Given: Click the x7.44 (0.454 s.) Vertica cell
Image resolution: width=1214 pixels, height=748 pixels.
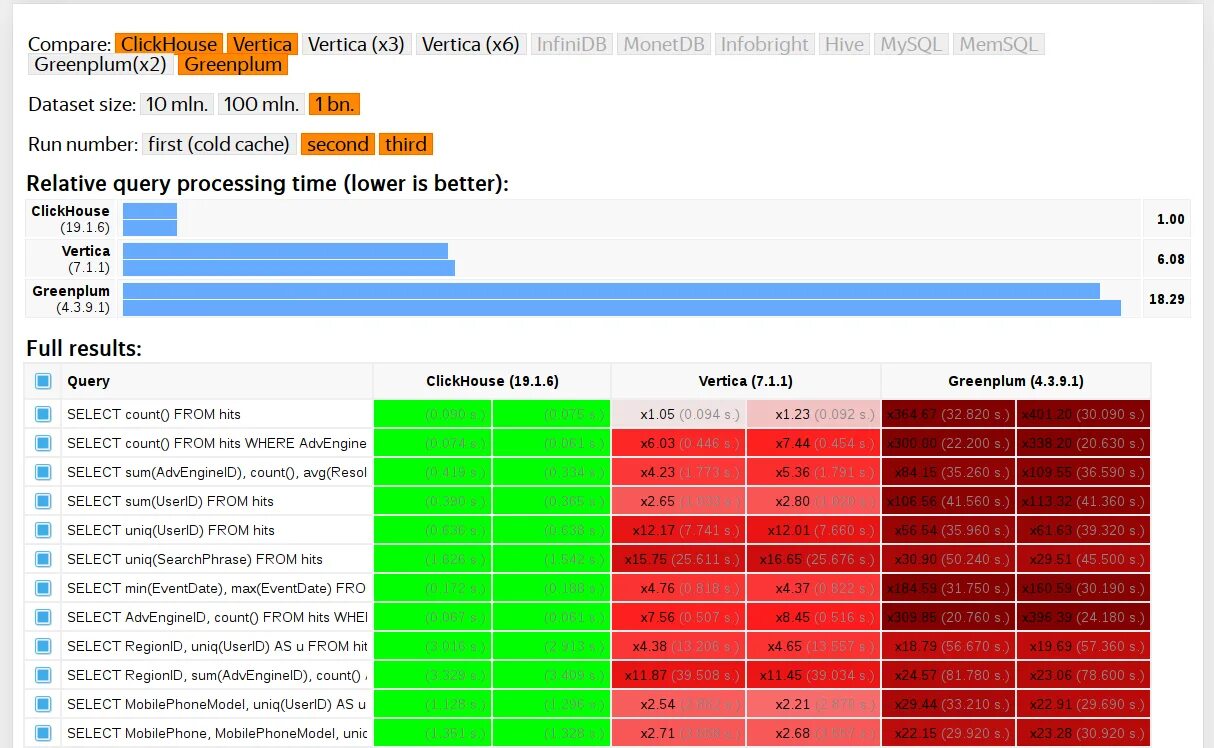Looking at the screenshot, I should coord(814,443).
